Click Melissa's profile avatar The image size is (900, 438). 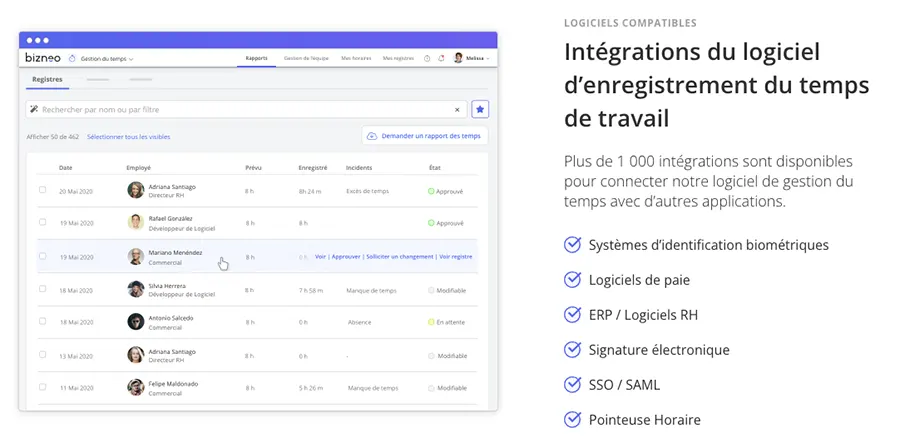[458, 58]
